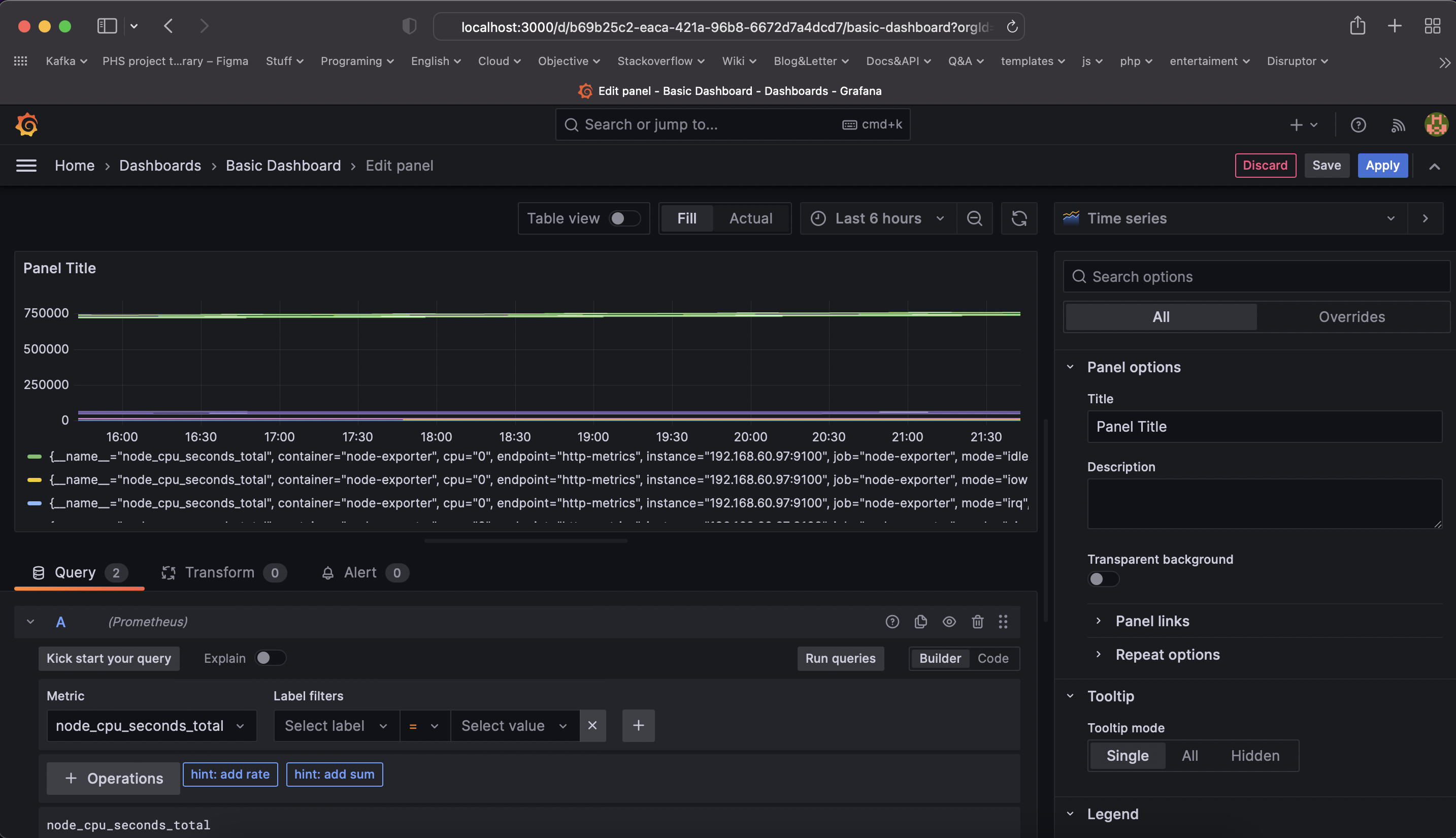Expand the Panel links section

[1152, 621]
